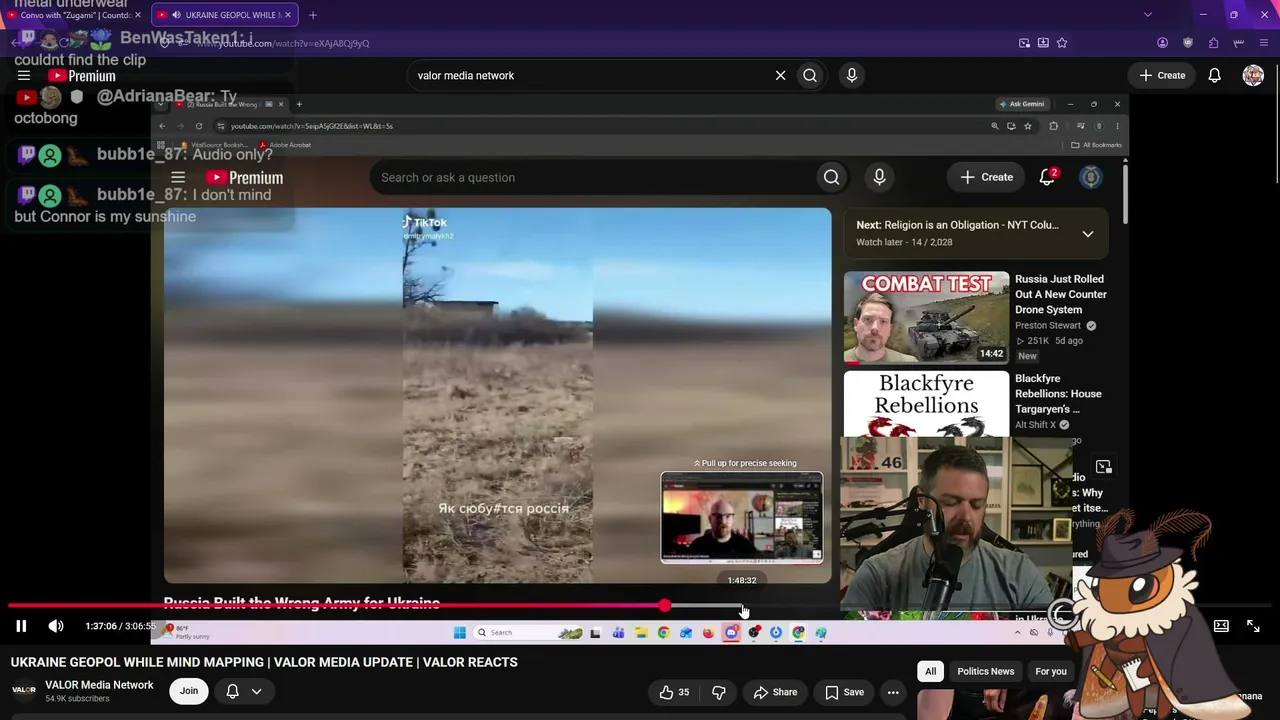Screen dimensions: 1280x720
Task: Open VALOR channel avatar
Action: tap(24, 690)
